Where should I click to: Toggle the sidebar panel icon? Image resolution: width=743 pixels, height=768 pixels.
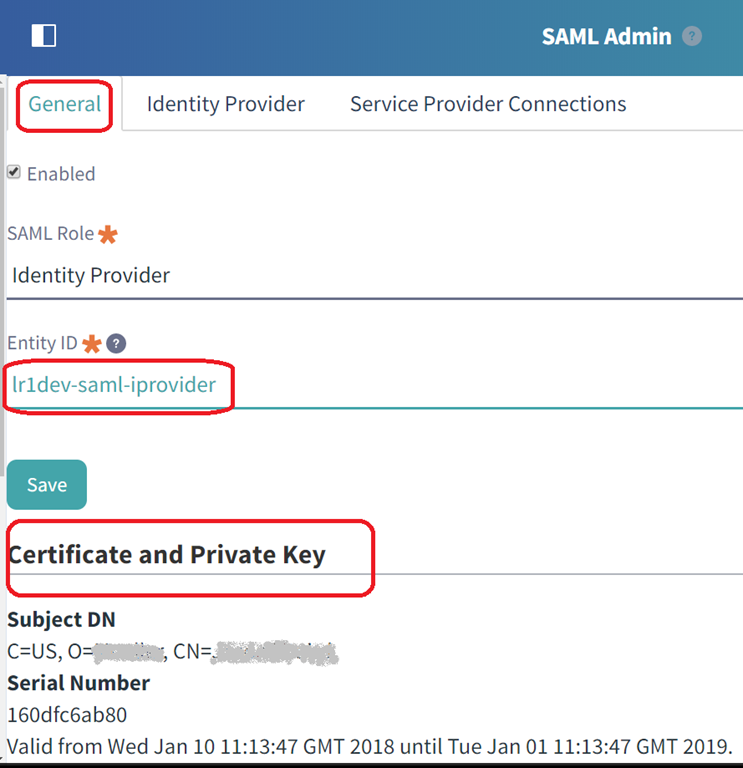click(43, 36)
